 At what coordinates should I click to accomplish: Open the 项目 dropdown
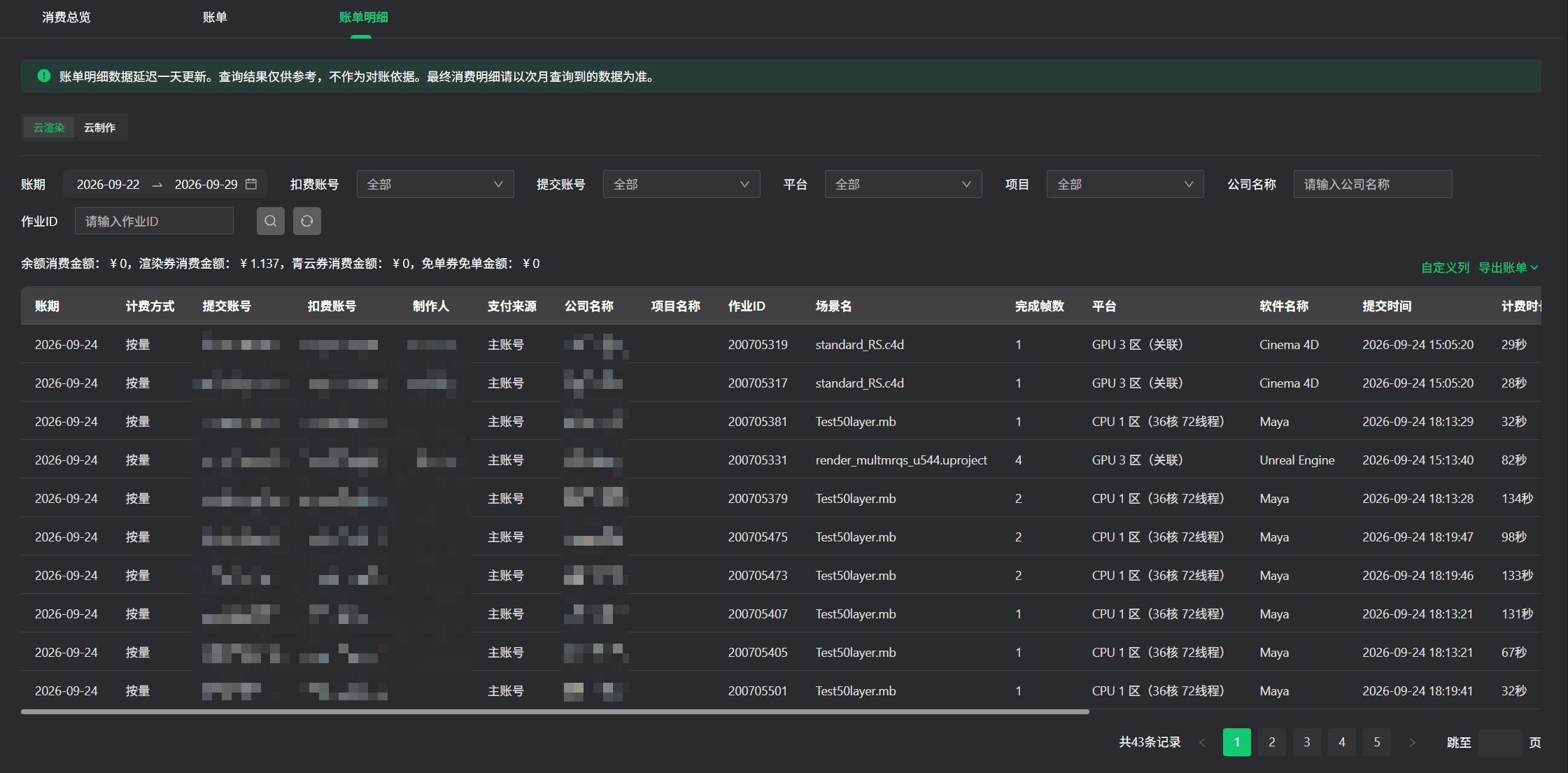(1125, 184)
